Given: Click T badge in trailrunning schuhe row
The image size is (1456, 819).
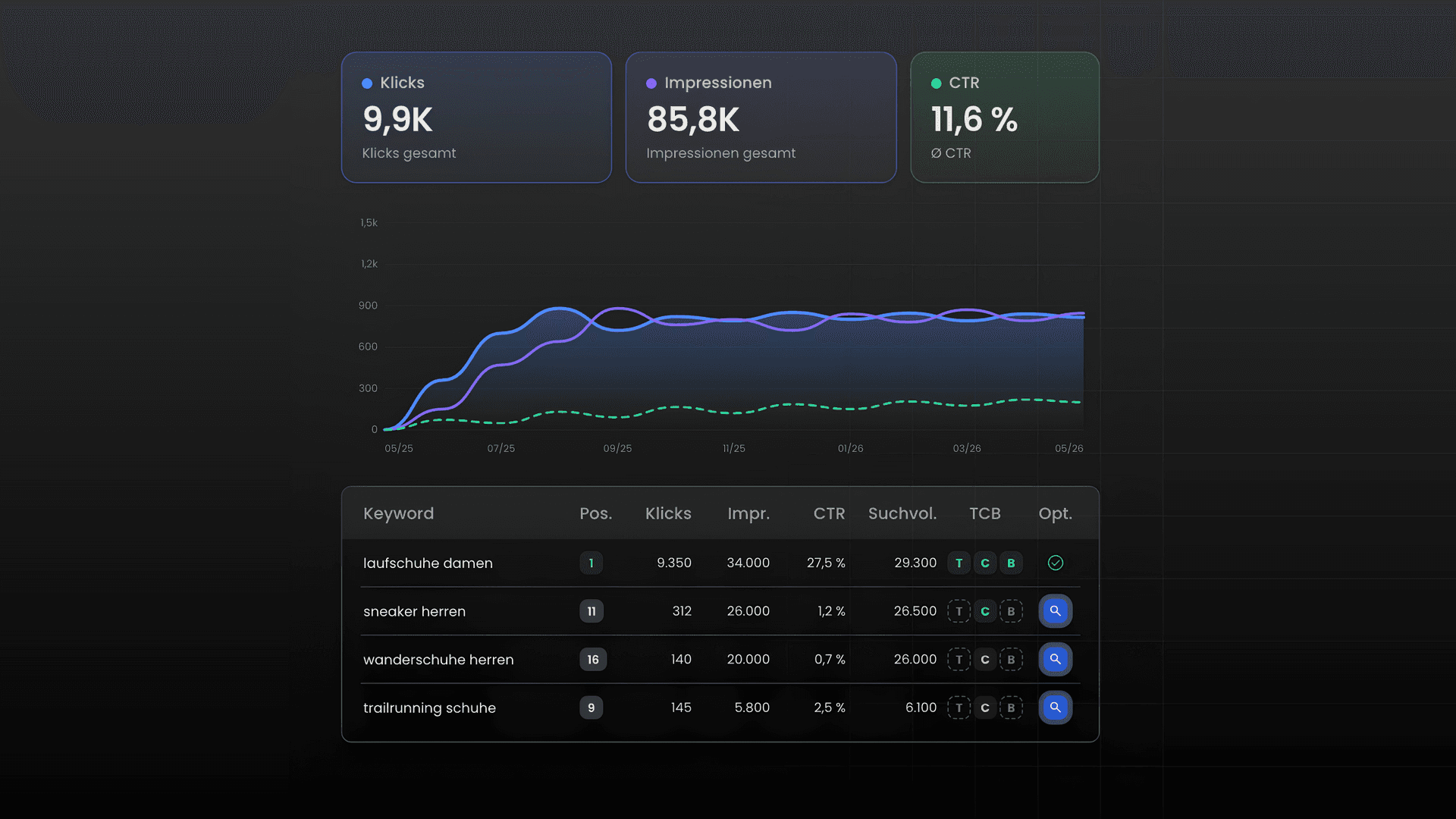Looking at the screenshot, I should coord(959,708).
